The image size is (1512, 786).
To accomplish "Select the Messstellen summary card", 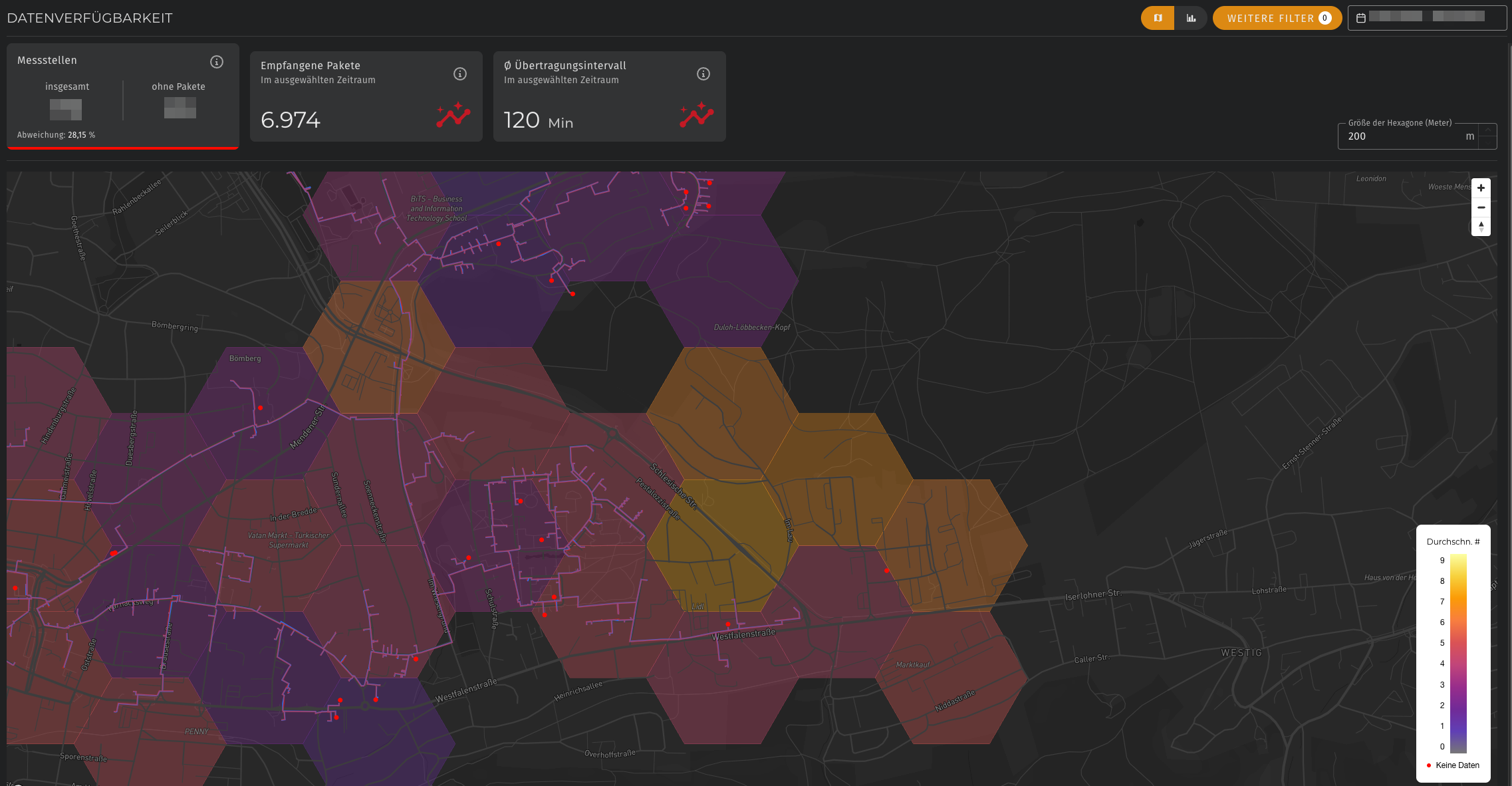I will [123, 96].
